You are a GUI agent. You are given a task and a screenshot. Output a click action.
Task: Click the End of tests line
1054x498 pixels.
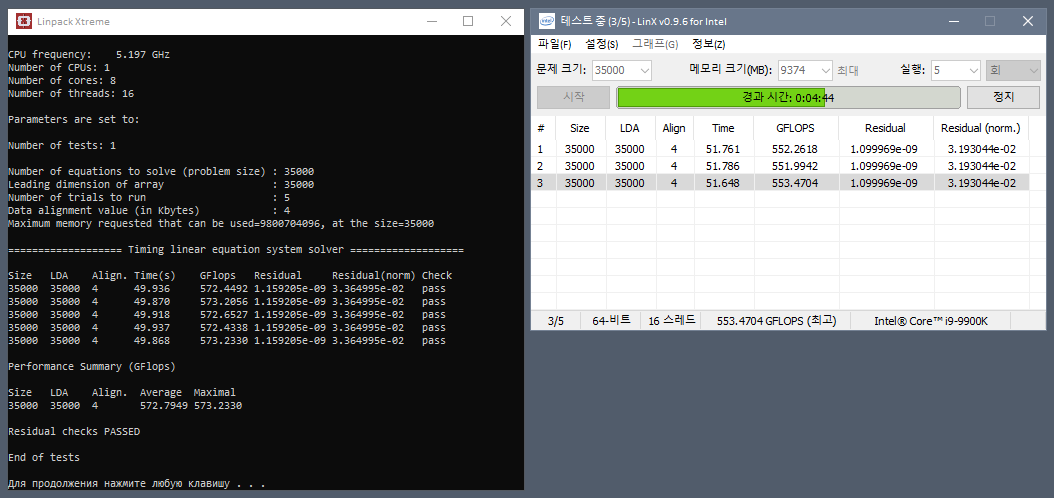click(x=44, y=458)
